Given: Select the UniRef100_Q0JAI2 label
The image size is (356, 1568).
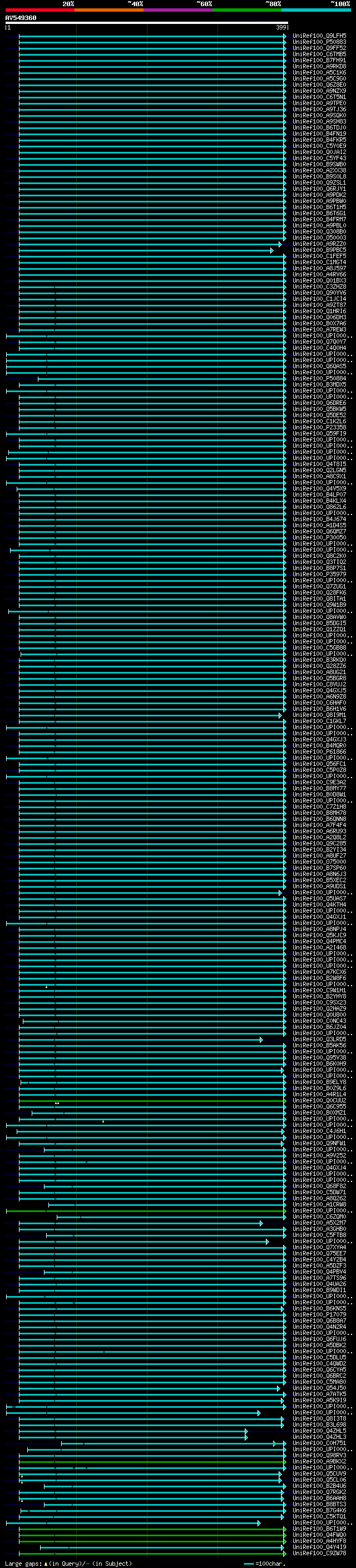Looking at the screenshot, I should pos(319,152).
